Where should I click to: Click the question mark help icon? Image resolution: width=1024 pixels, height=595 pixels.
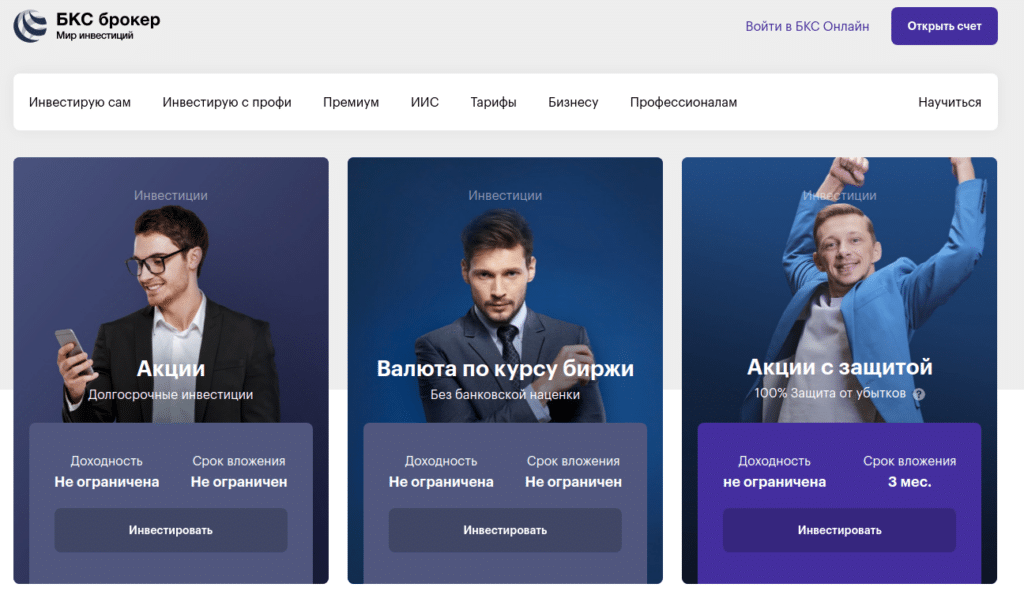tap(919, 394)
